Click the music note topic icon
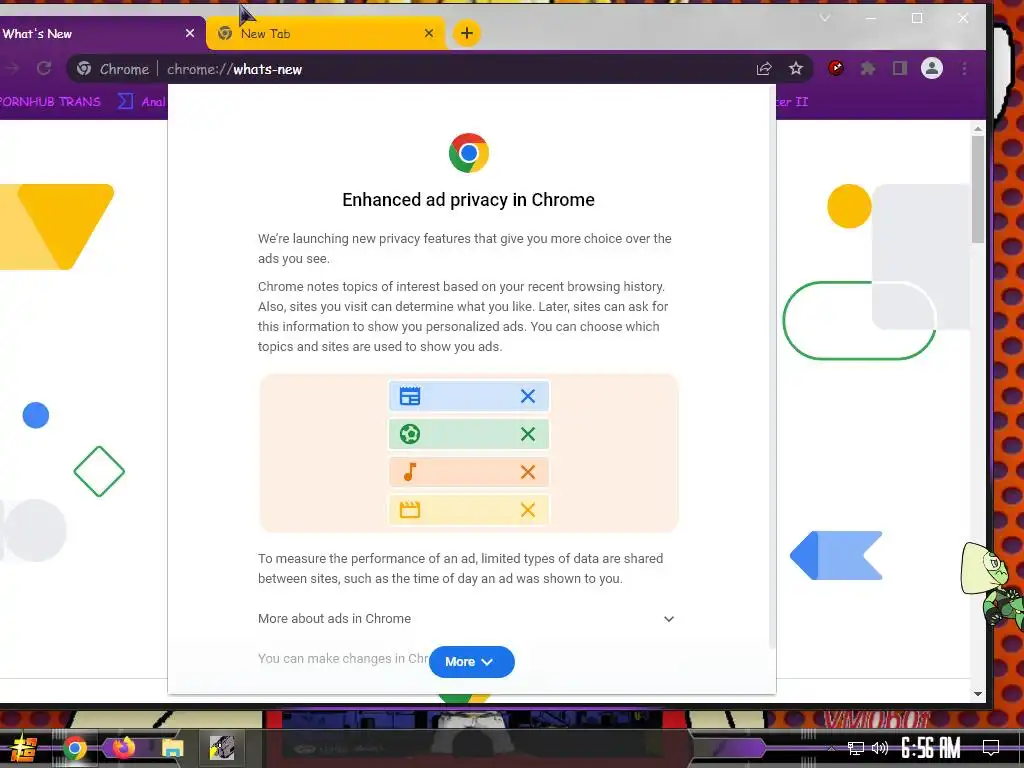 [x=409, y=472]
